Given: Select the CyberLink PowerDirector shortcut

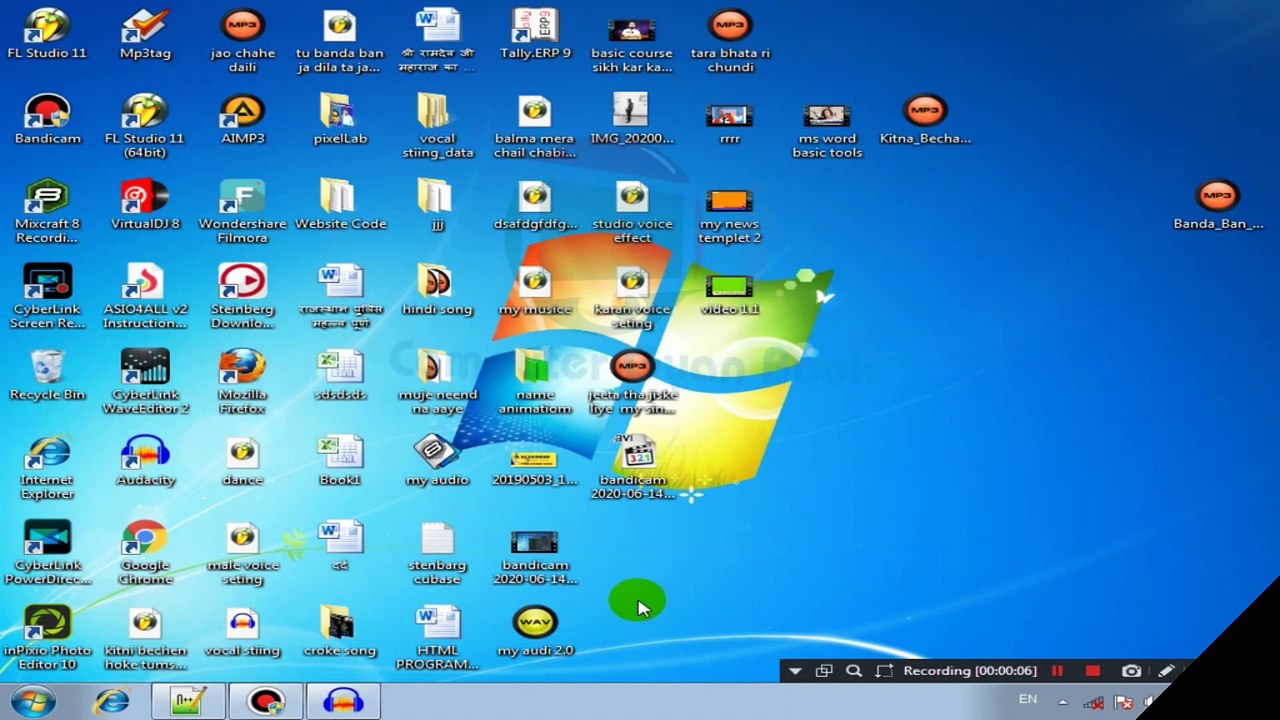Looking at the screenshot, I should 47,552.
